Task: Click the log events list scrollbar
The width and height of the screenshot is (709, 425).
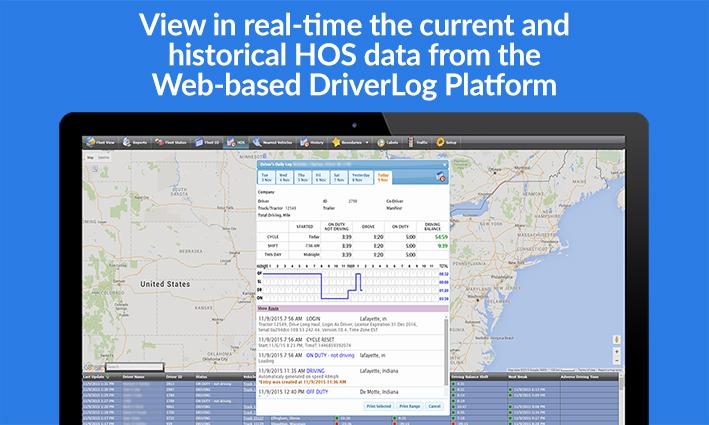Action: tap(446, 350)
